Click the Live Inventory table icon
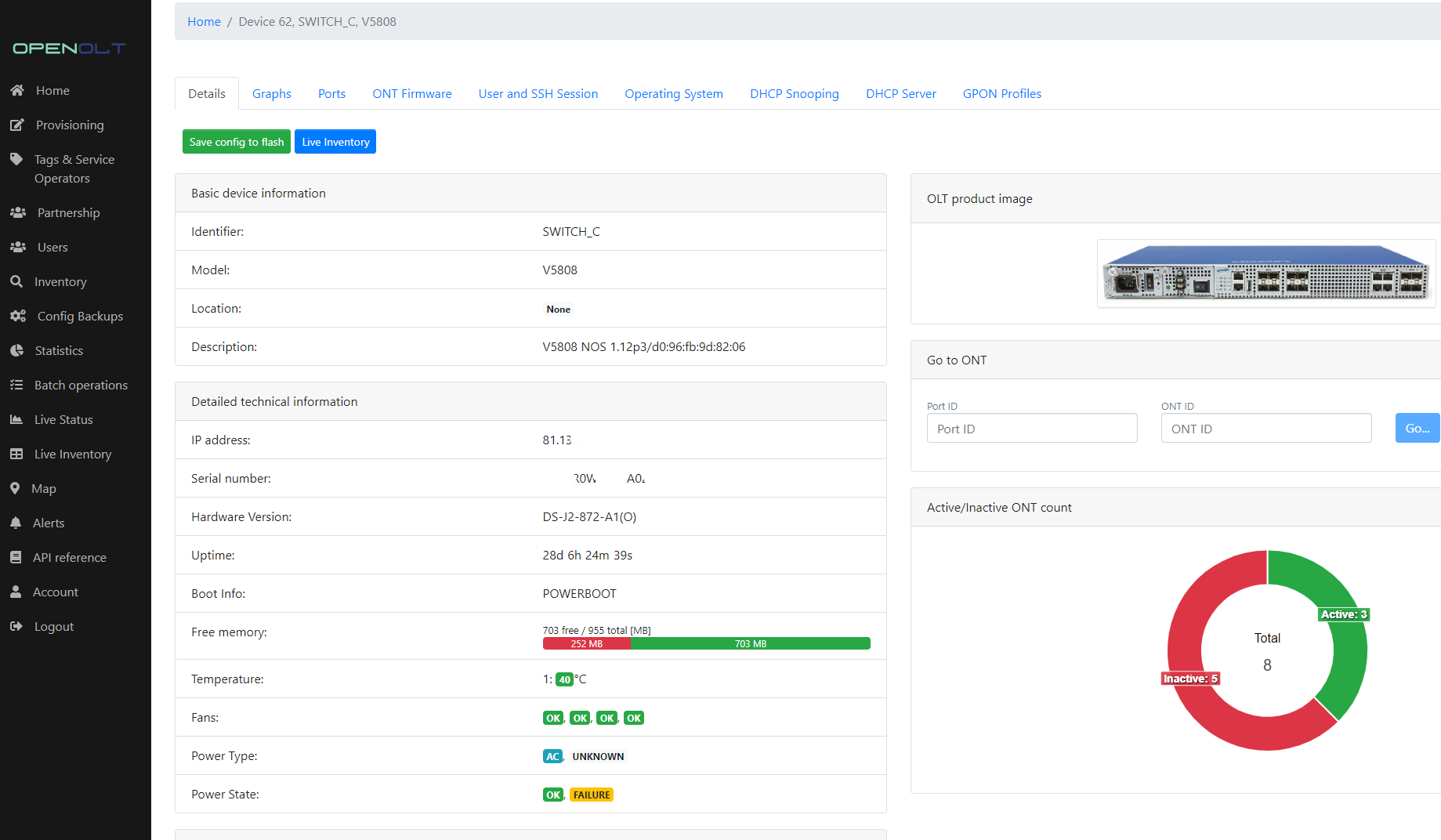1441x840 pixels. 16,454
